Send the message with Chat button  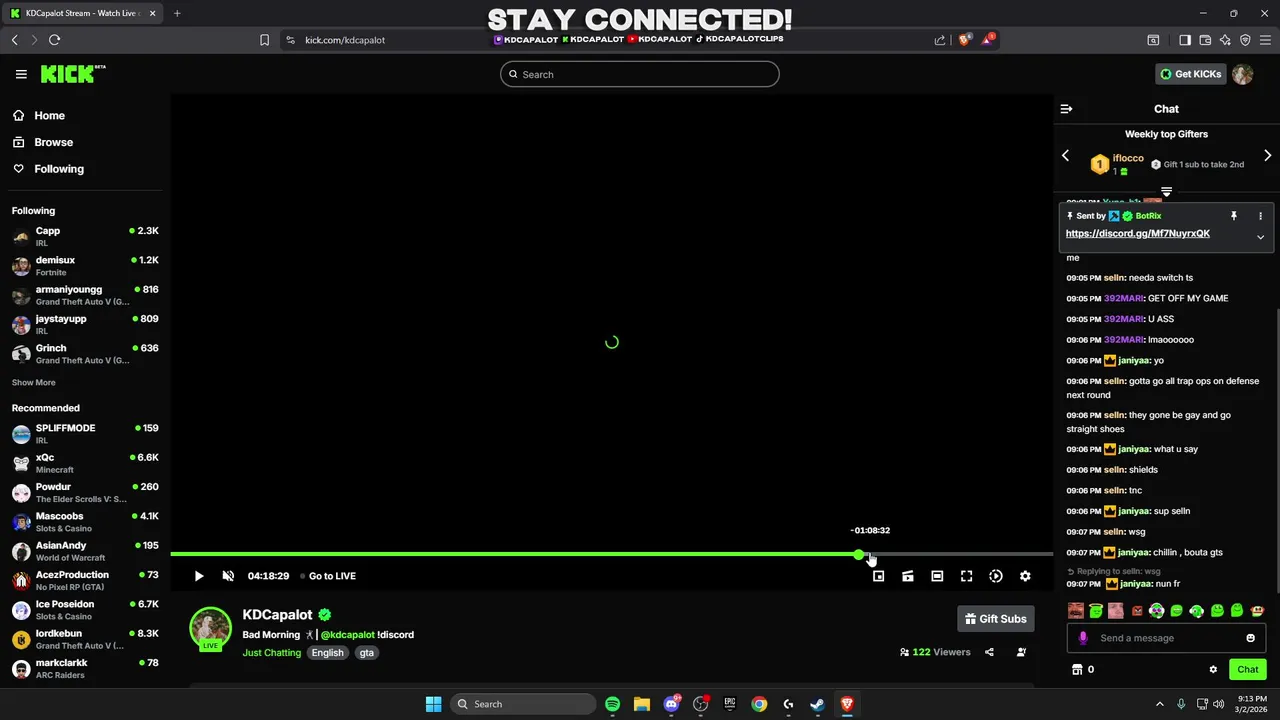click(1247, 670)
